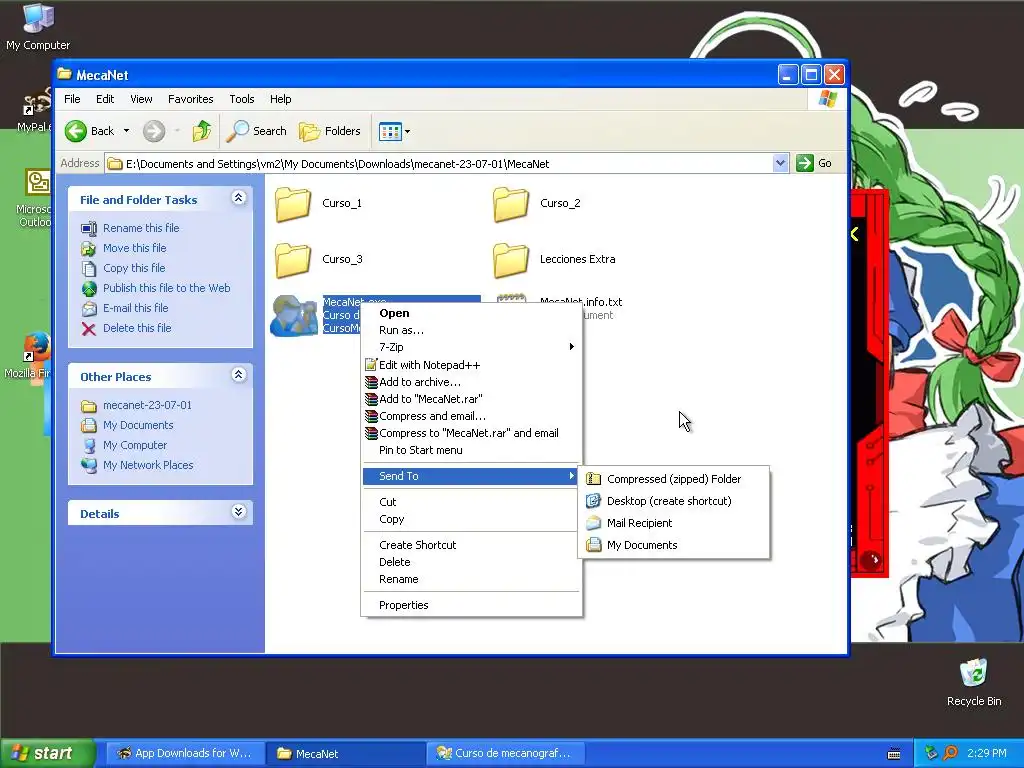
Task: Click Add to "MecaNet.rar"
Action: pos(471,399)
